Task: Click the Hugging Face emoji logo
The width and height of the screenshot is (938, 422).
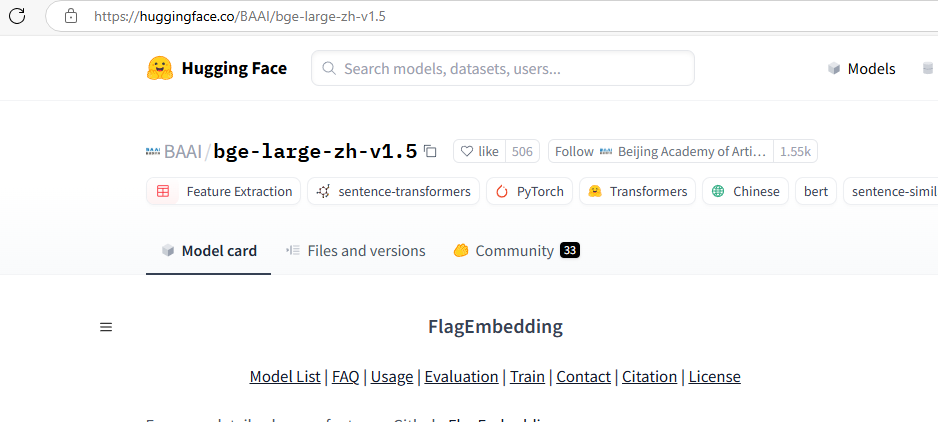Action: pyautogui.click(x=159, y=68)
